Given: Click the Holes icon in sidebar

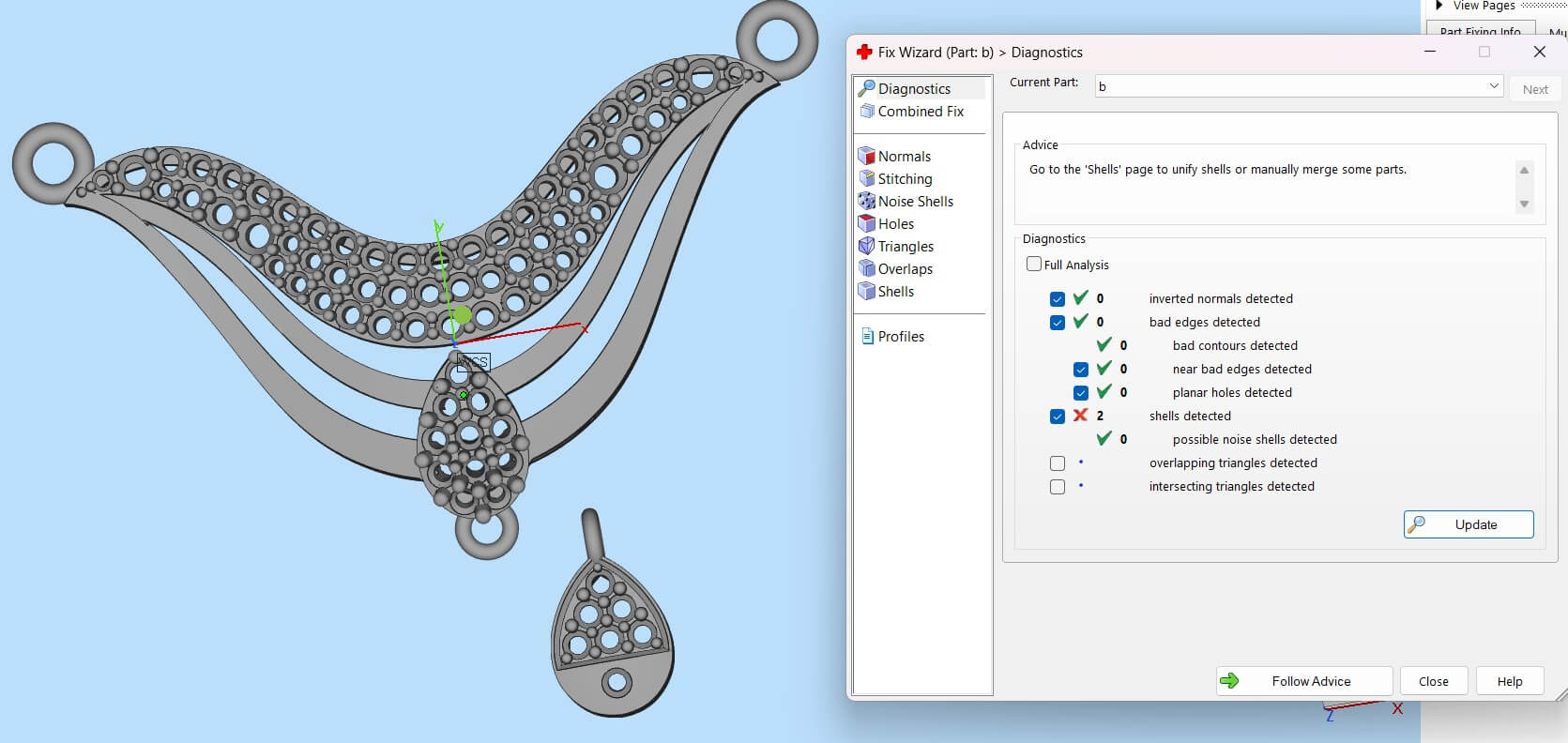Looking at the screenshot, I should pyautogui.click(x=867, y=224).
